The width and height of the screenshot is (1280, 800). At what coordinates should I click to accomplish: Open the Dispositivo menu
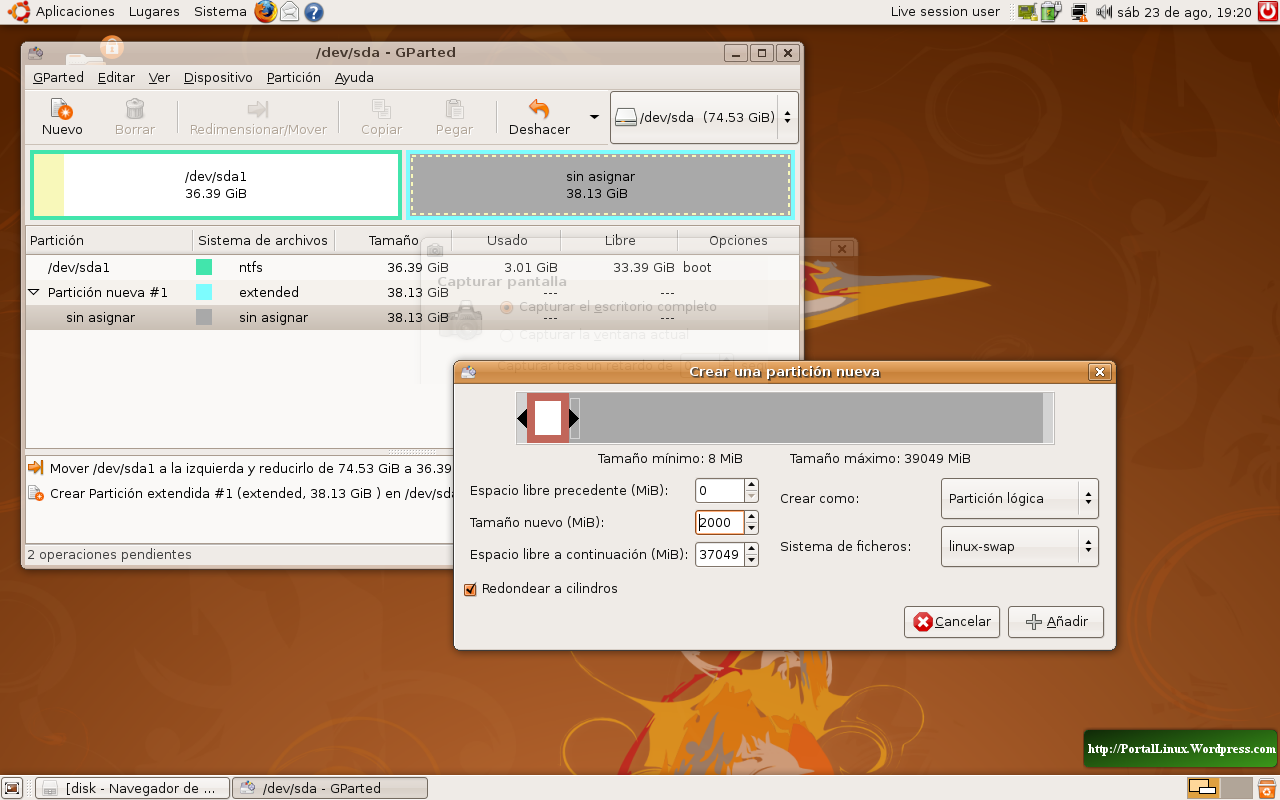coord(218,77)
